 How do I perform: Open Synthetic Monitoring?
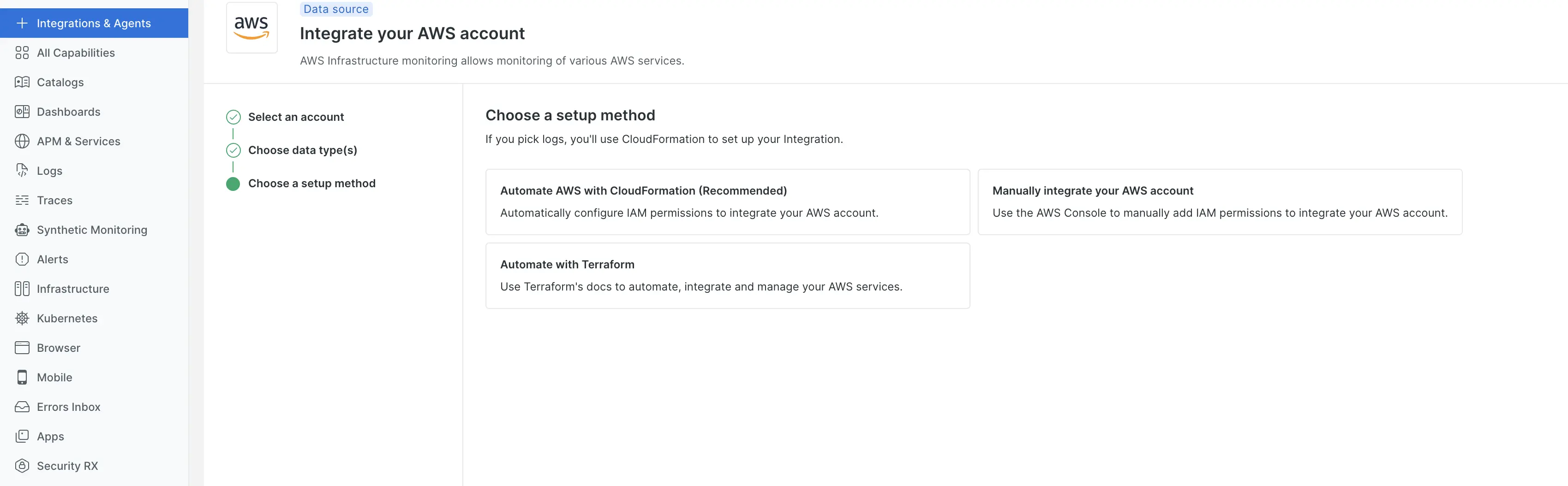94,230
